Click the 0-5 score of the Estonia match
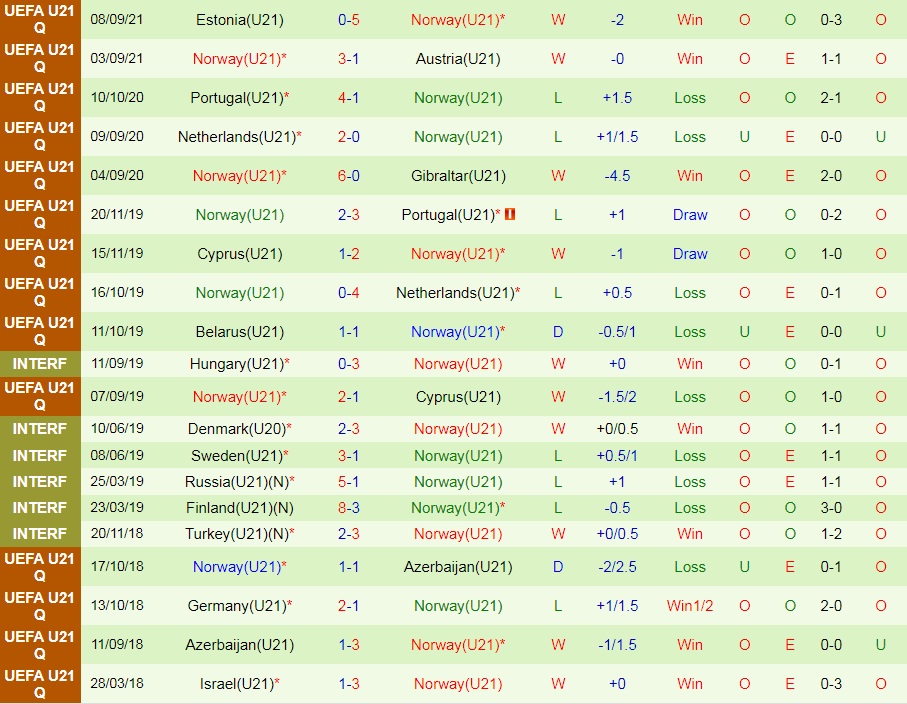907x704 pixels. [x=348, y=20]
